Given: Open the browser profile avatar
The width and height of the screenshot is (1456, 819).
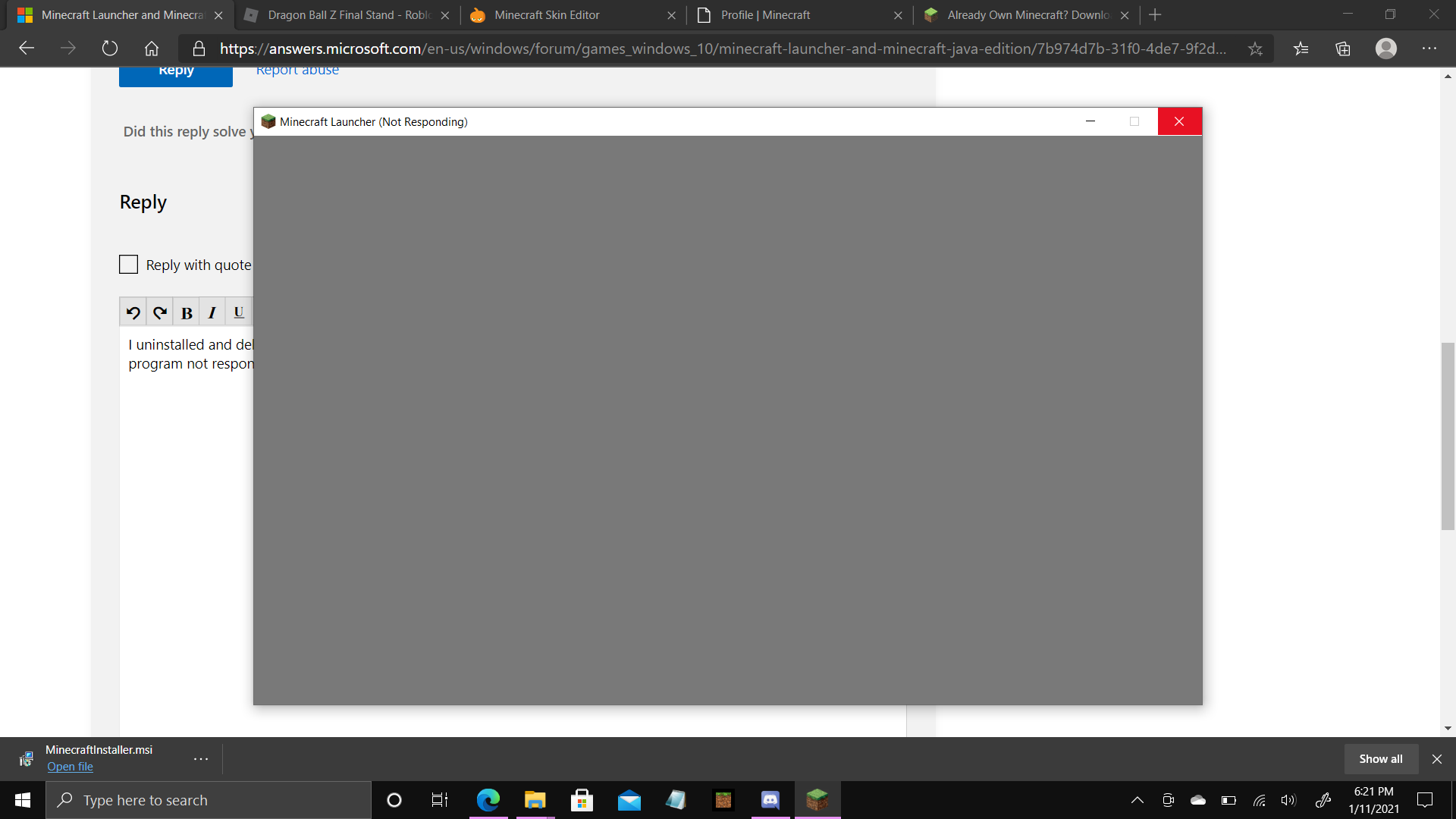Looking at the screenshot, I should [1386, 49].
